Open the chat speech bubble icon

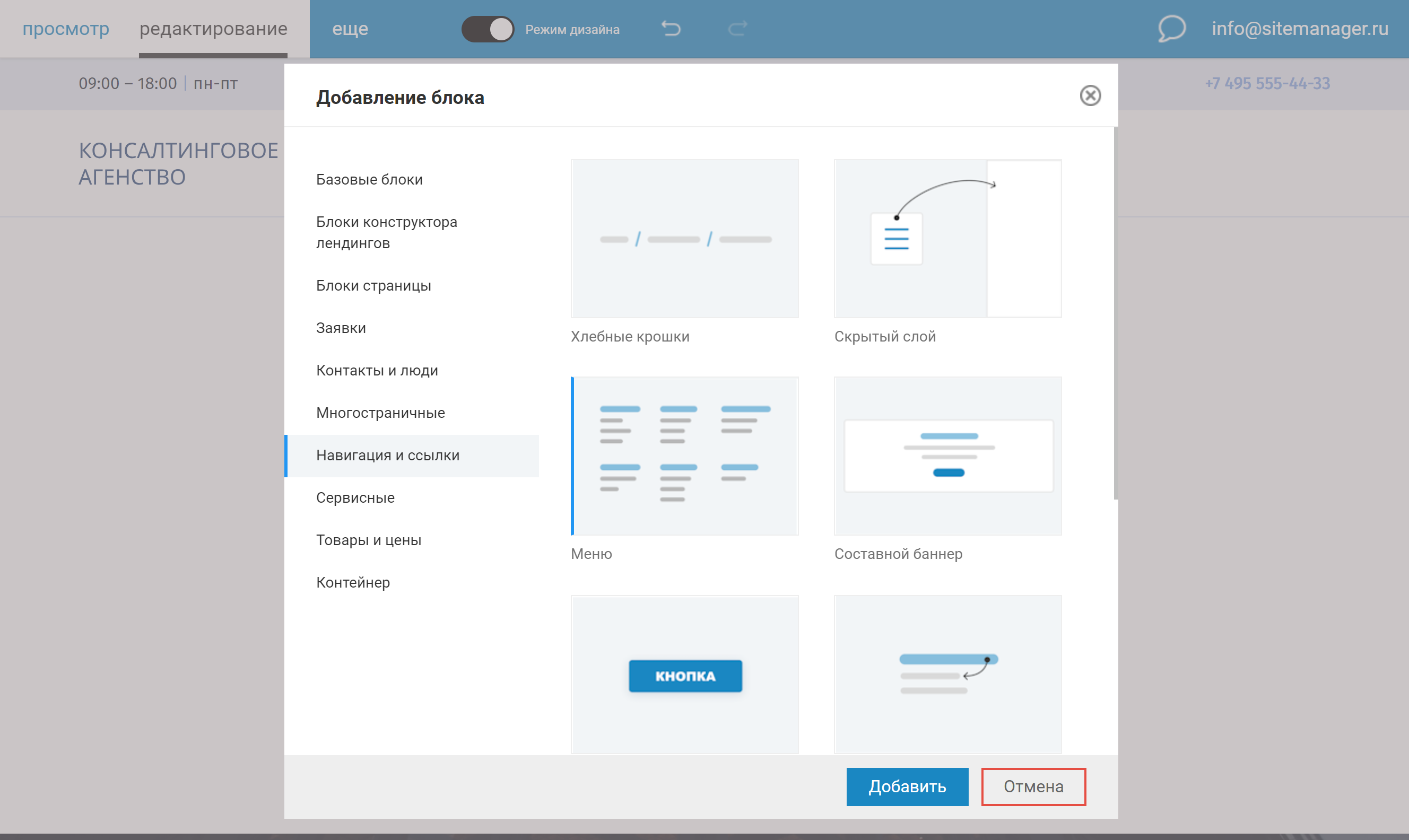1171,28
